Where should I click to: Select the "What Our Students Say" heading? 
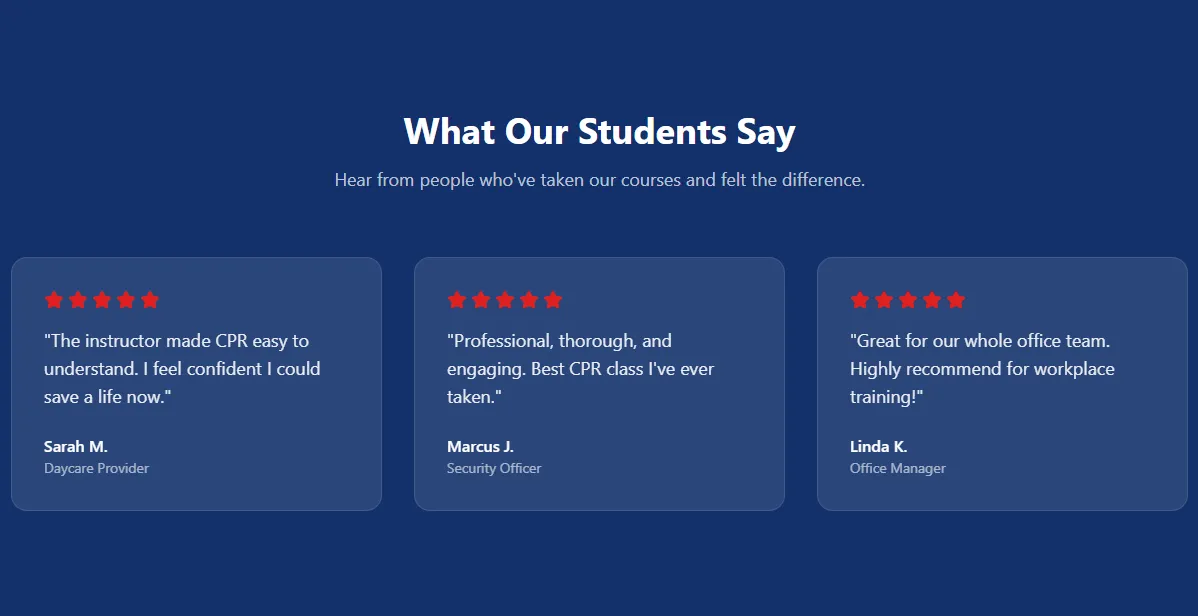(x=600, y=131)
